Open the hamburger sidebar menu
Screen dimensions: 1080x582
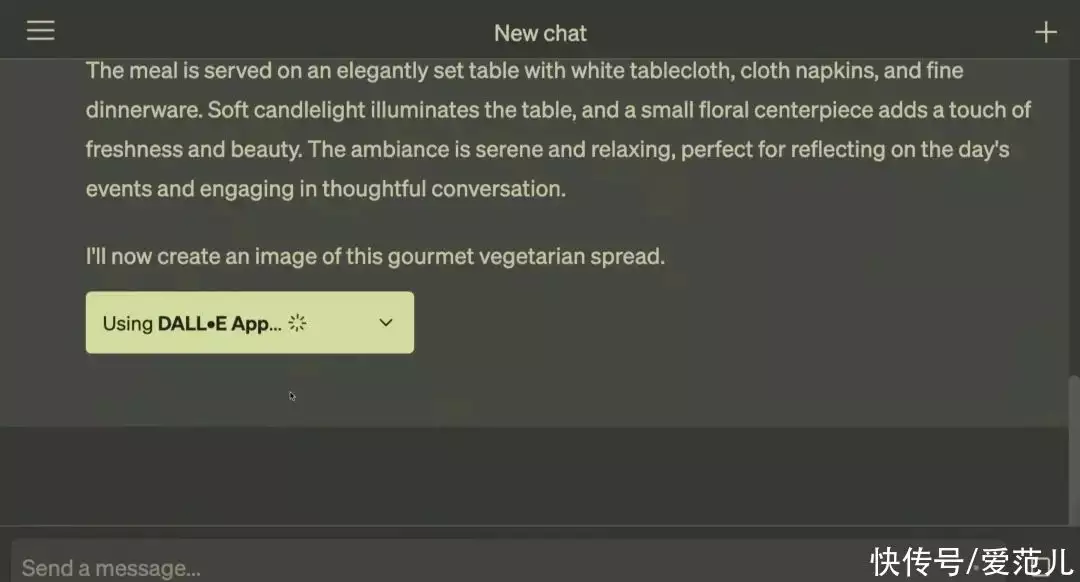40,31
